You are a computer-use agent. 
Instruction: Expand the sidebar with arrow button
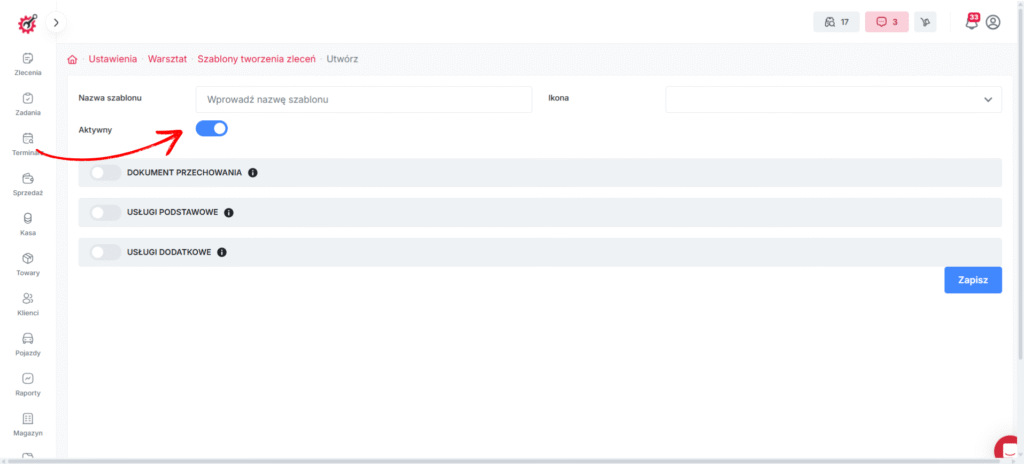(x=56, y=22)
